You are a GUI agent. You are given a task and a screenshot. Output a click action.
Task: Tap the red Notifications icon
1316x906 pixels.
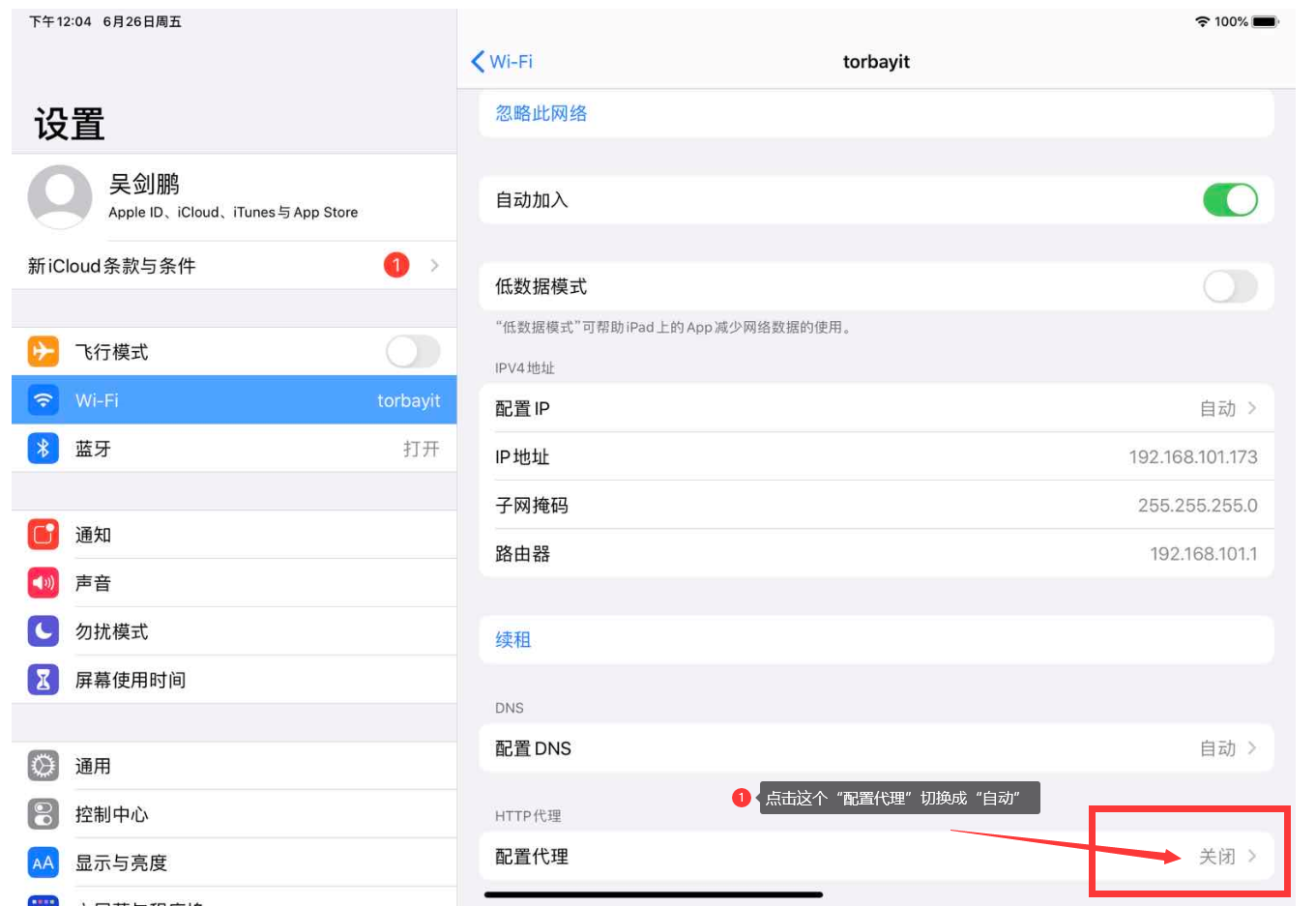(x=44, y=535)
